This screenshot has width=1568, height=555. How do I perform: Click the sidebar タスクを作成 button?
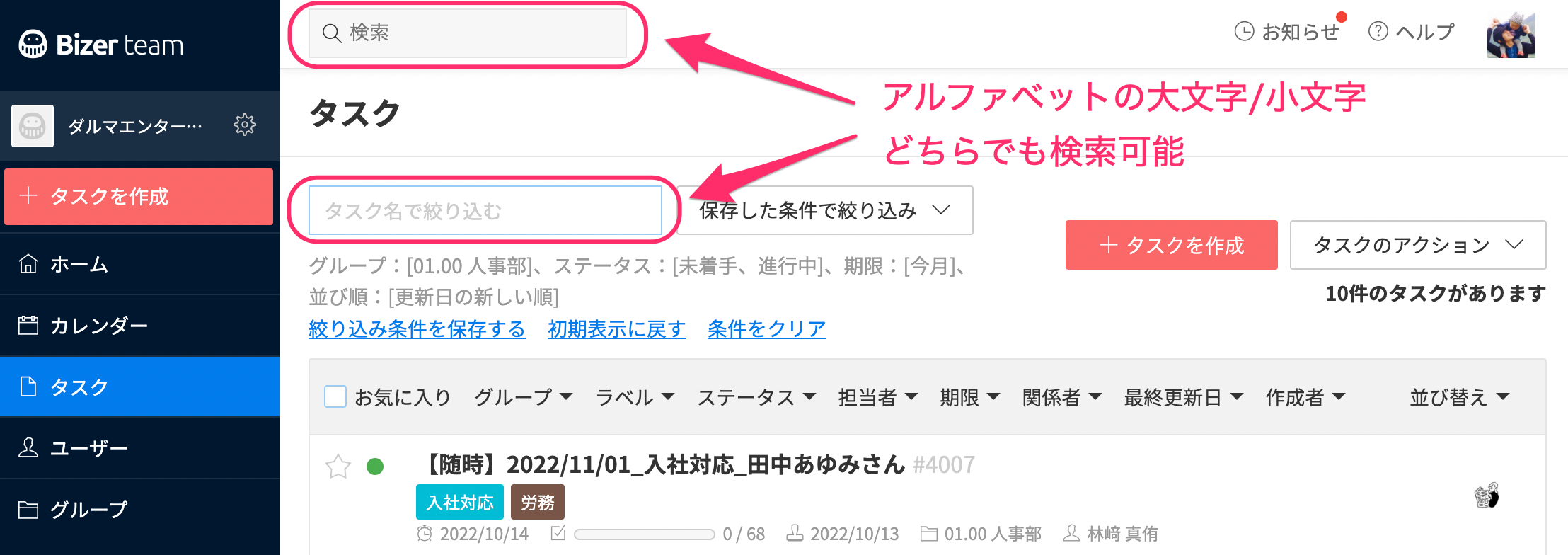[x=139, y=197]
